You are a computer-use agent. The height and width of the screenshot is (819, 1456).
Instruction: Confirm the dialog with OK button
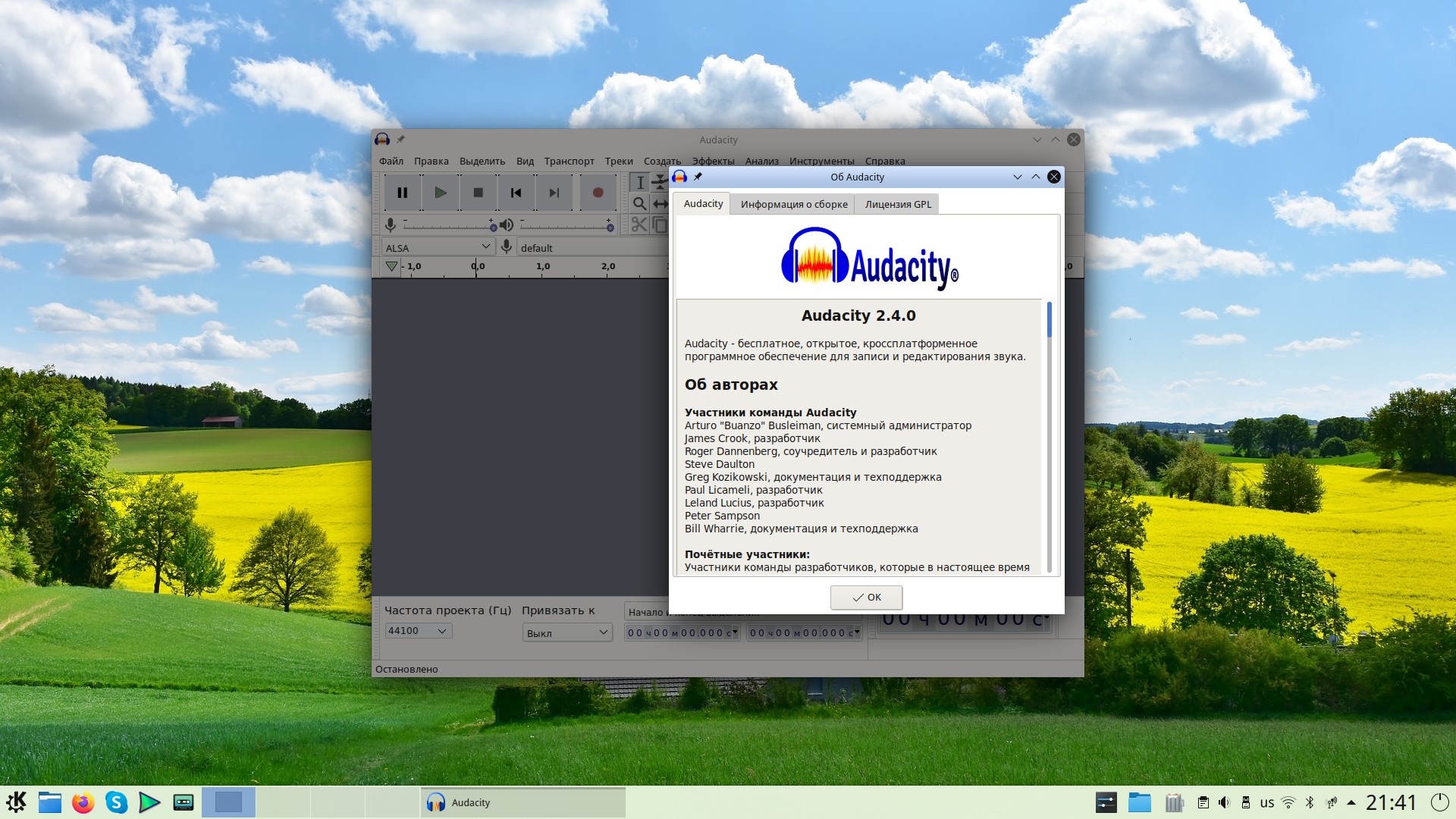point(866,598)
